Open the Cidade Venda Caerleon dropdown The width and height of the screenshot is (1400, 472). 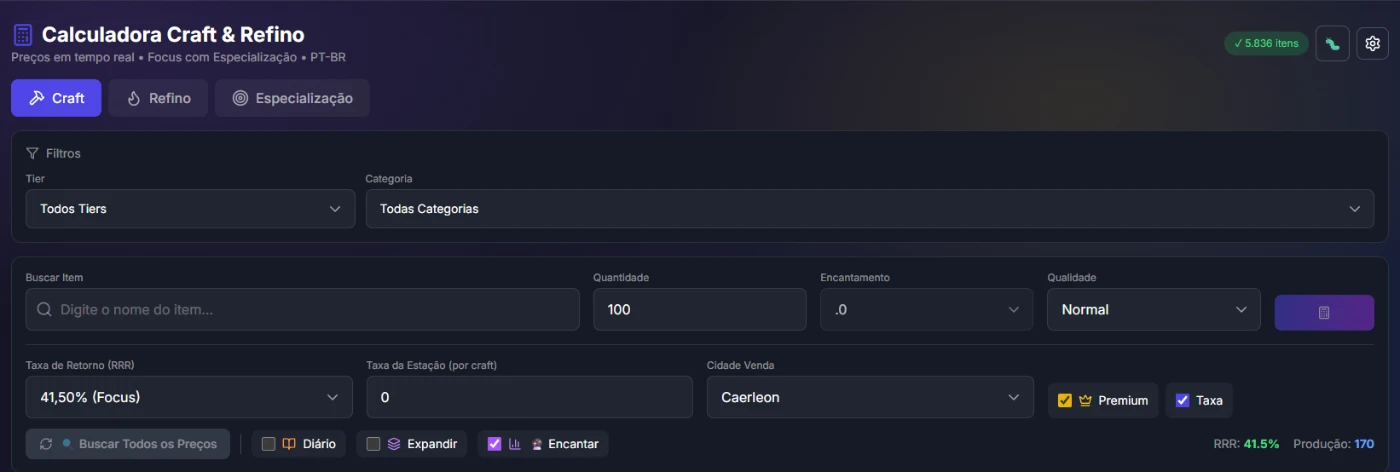[869, 397]
